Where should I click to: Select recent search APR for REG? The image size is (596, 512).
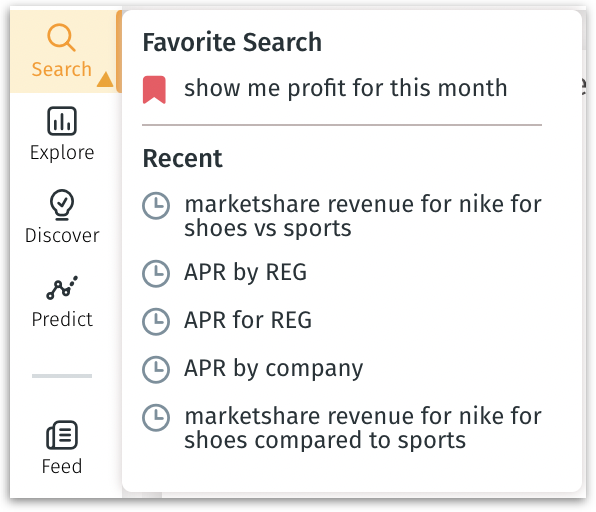[x=248, y=320]
